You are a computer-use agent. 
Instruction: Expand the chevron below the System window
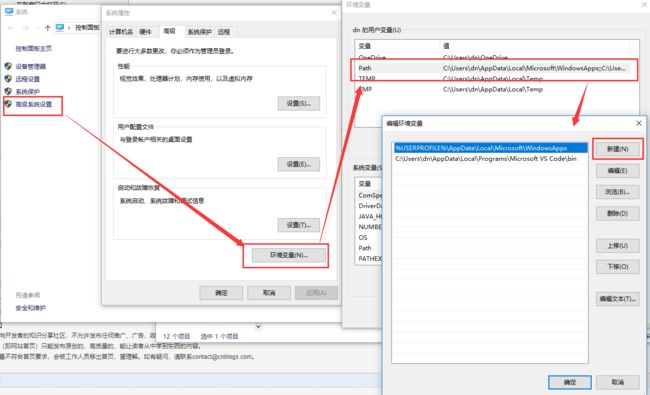258,326
